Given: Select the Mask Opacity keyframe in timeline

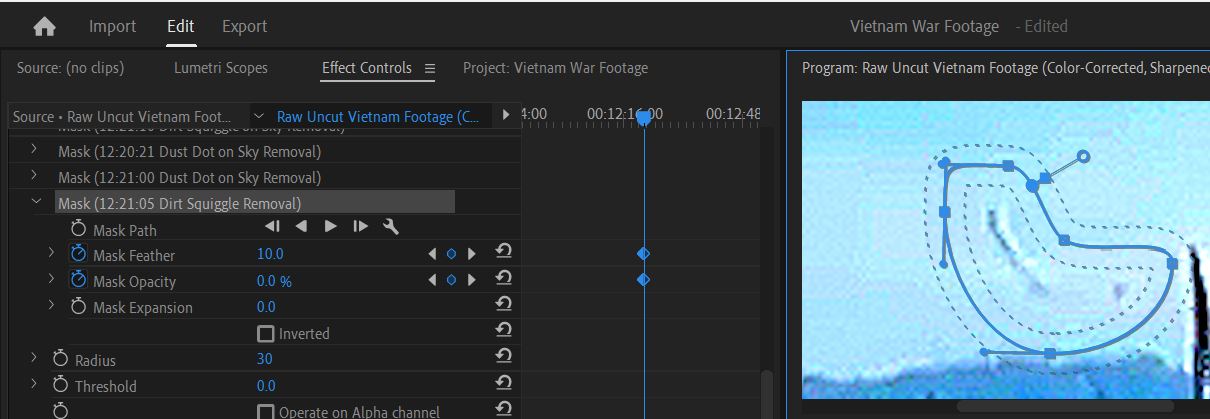Looking at the screenshot, I should pos(643,280).
